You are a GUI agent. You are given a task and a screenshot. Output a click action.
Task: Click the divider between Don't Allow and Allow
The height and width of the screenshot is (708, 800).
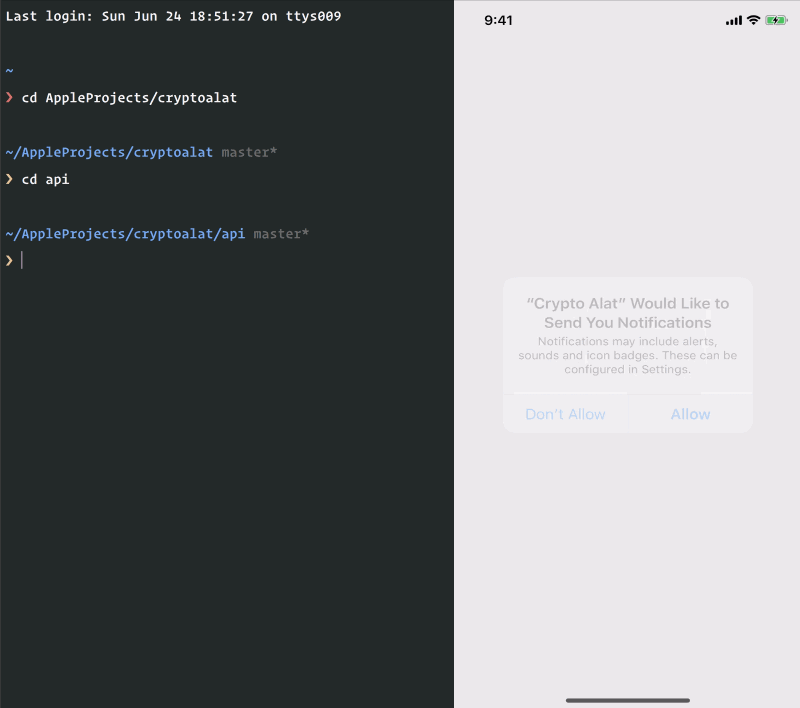[x=627, y=413]
